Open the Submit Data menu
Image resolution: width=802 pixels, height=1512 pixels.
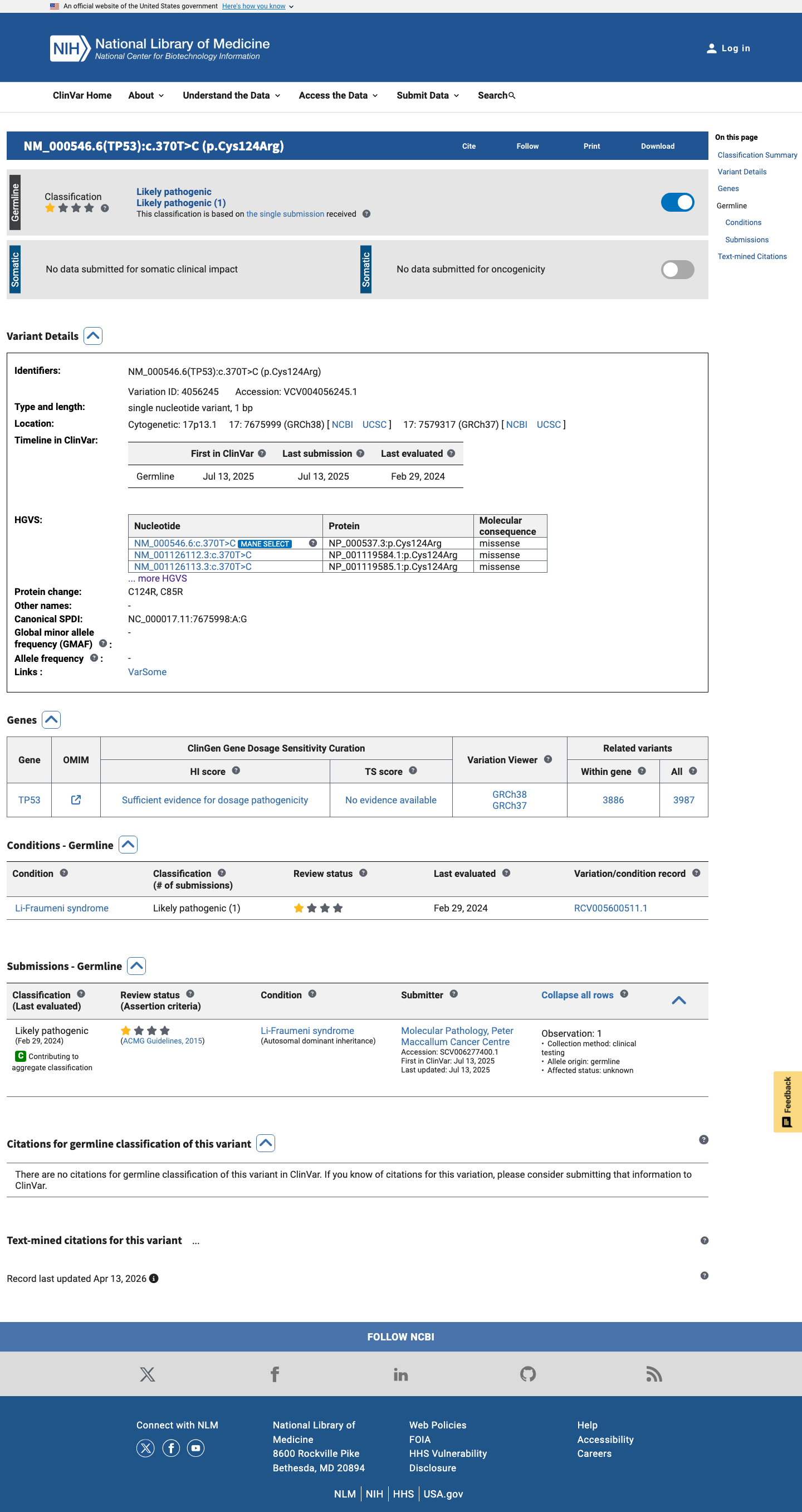click(x=428, y=96)
